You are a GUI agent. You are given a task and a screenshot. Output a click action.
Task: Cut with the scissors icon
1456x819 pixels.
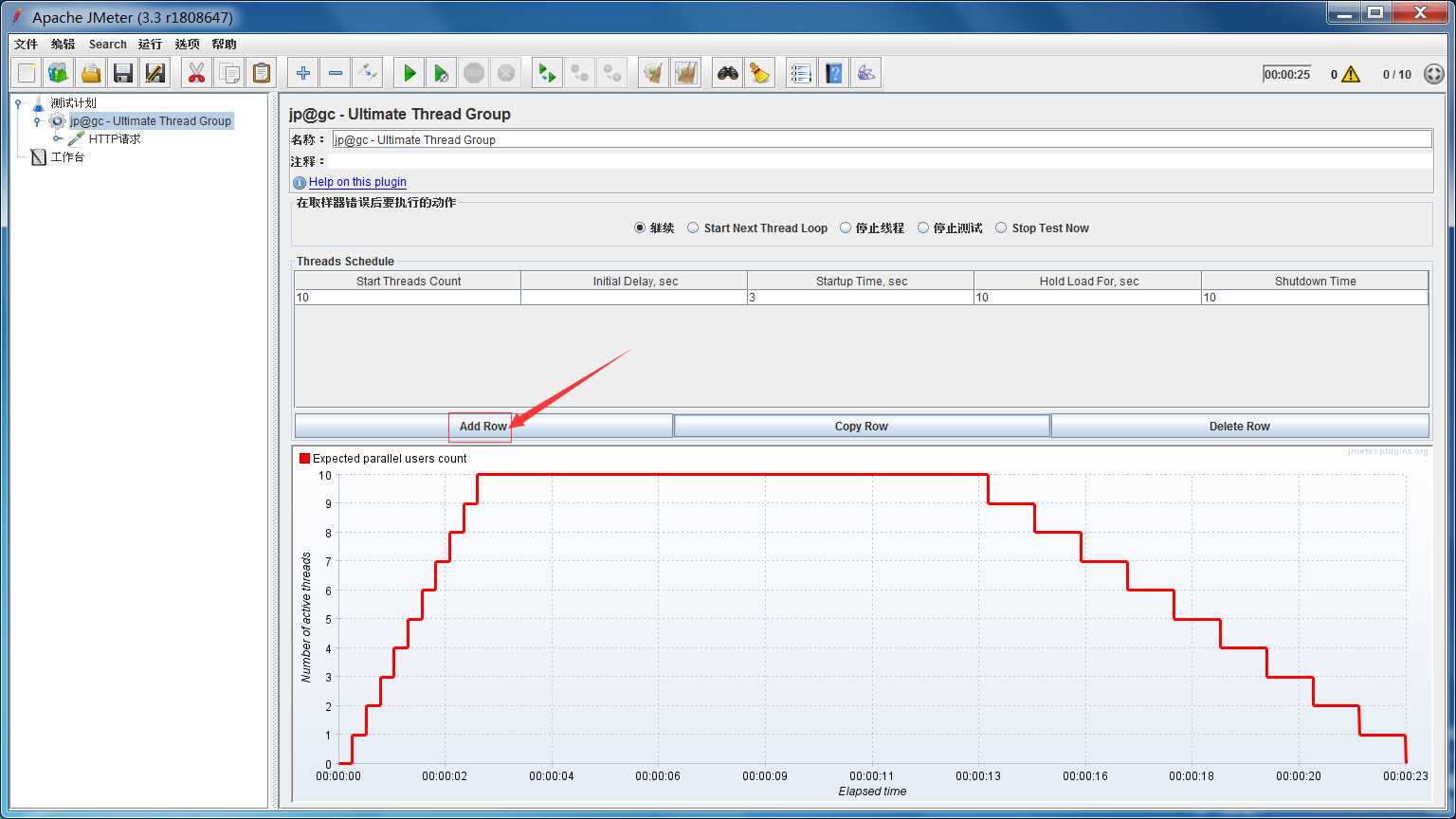196,73
